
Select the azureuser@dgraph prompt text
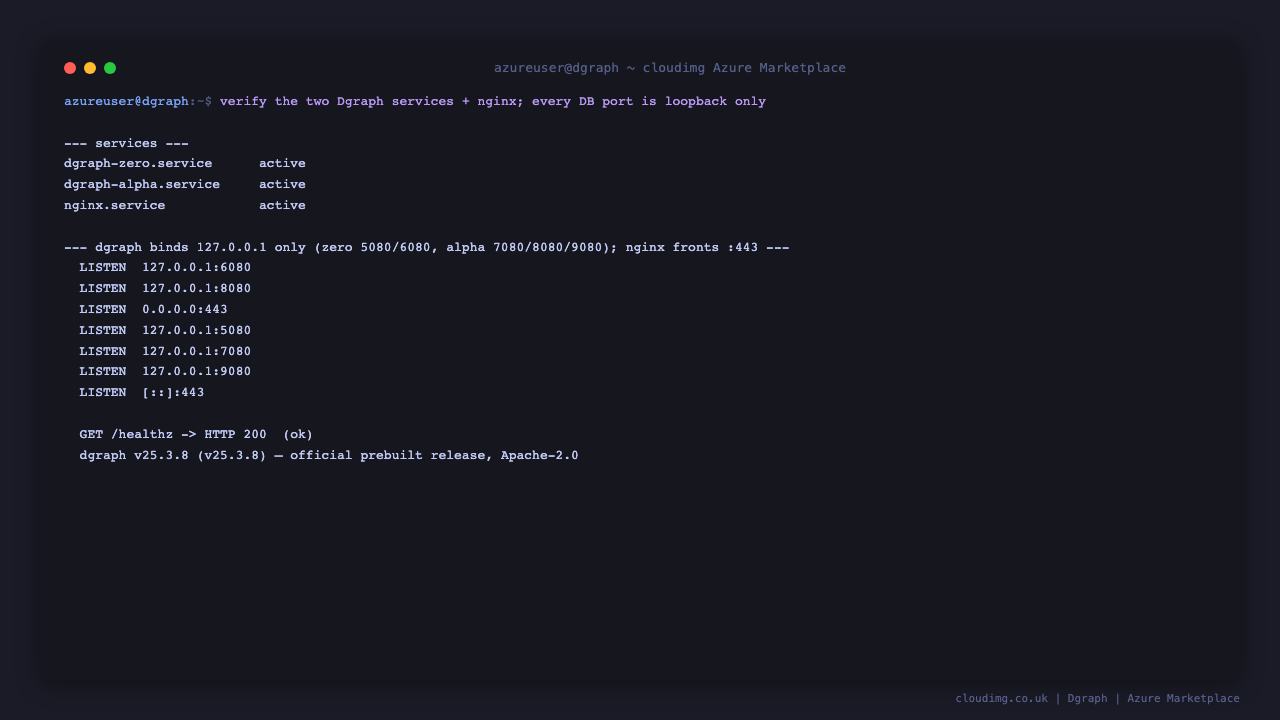[126, 101]
